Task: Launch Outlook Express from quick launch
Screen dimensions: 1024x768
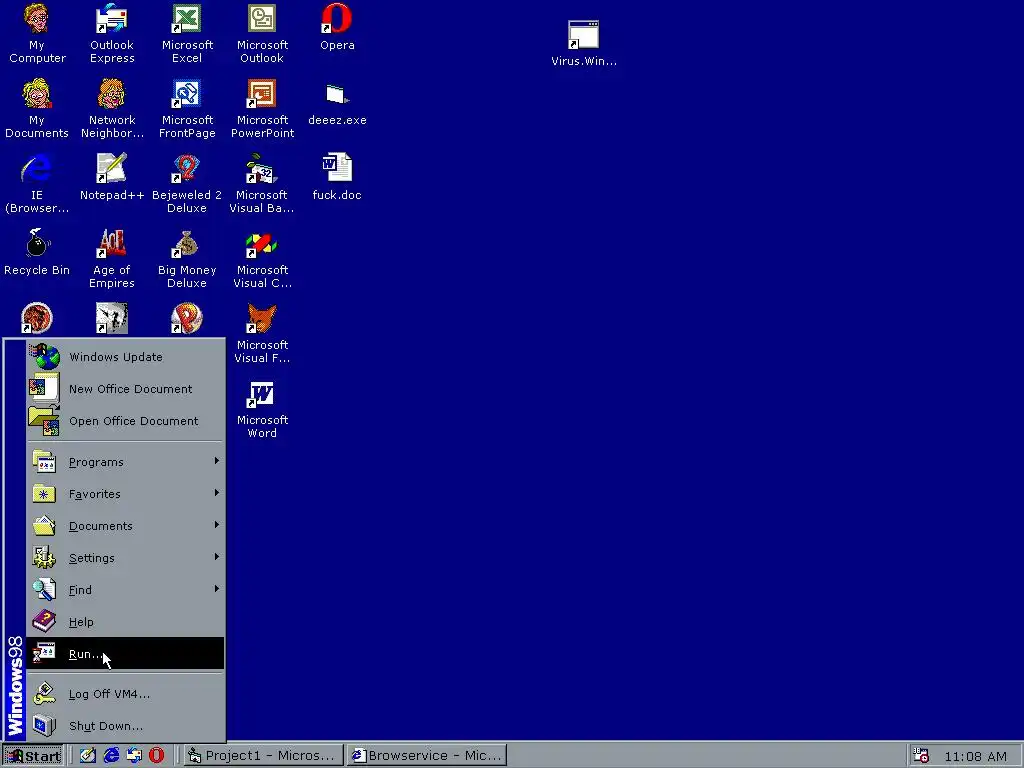Action: point(134,756)
